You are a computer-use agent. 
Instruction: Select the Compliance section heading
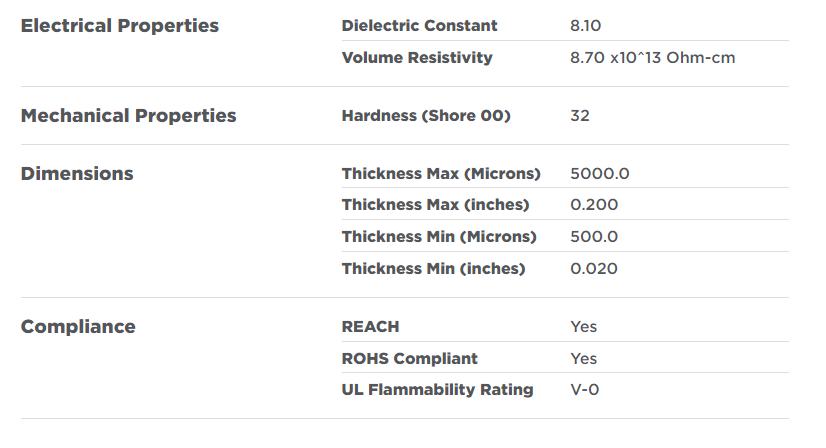pos(78,326)
